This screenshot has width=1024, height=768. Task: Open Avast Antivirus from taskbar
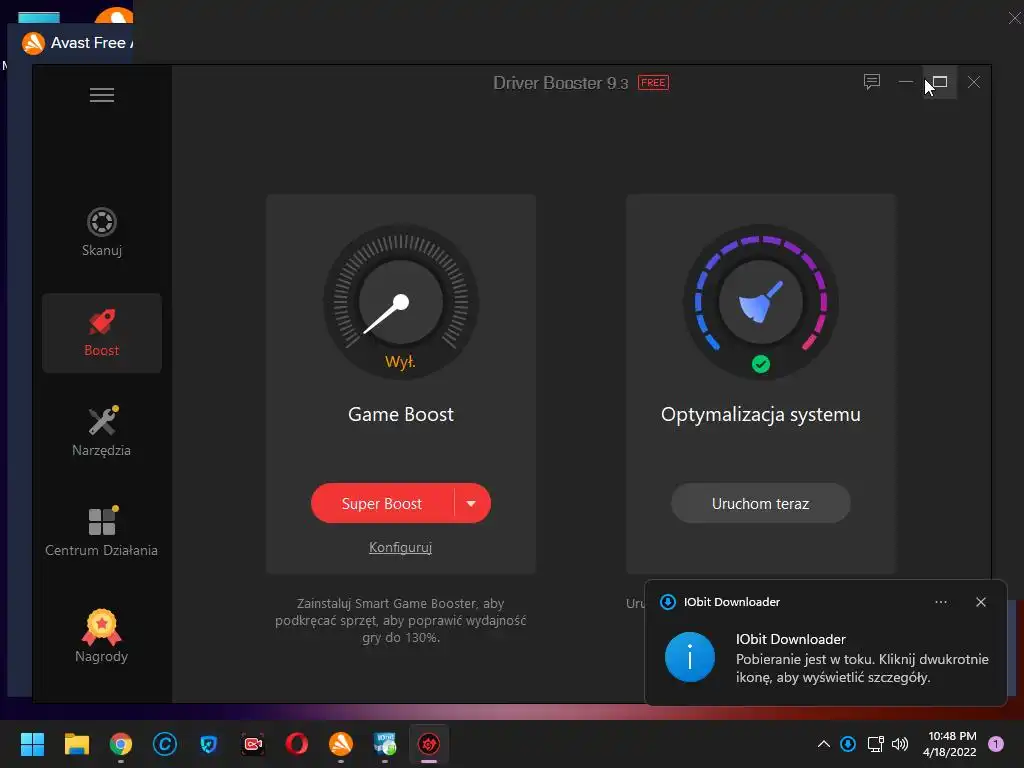341,744
